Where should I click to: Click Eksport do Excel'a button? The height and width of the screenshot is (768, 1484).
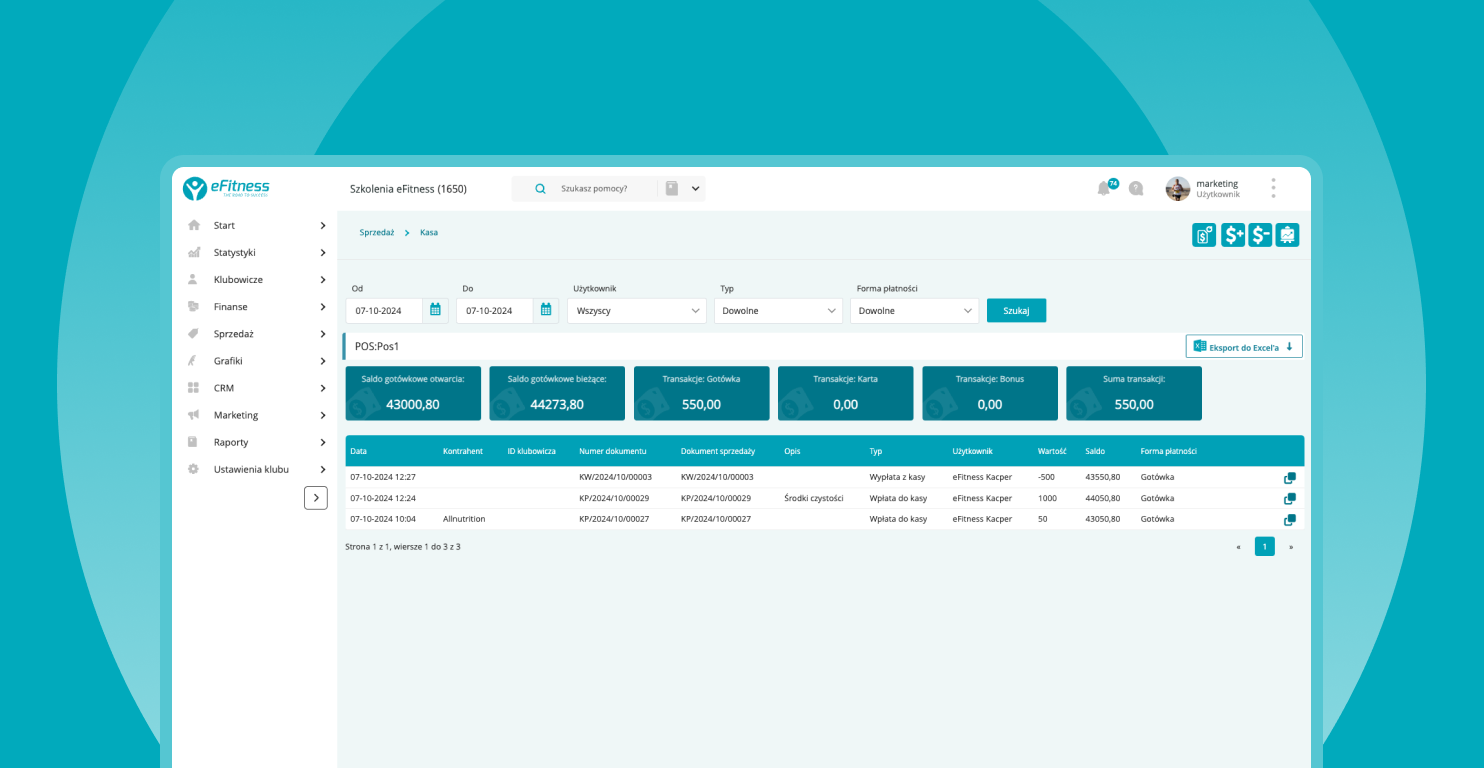coord(1244,347)
